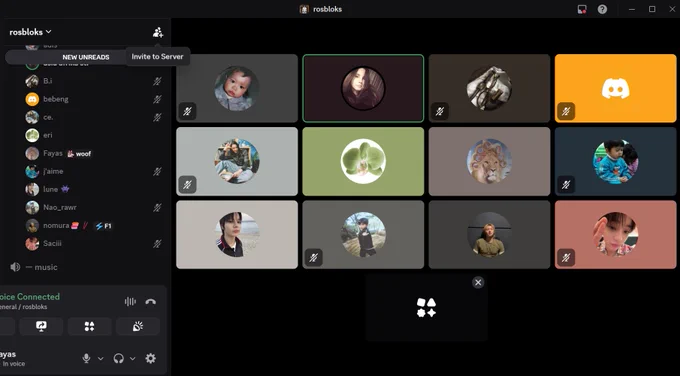Launch Activities with the shapes button
Screen dimensions: 680x376
[90, 326]
